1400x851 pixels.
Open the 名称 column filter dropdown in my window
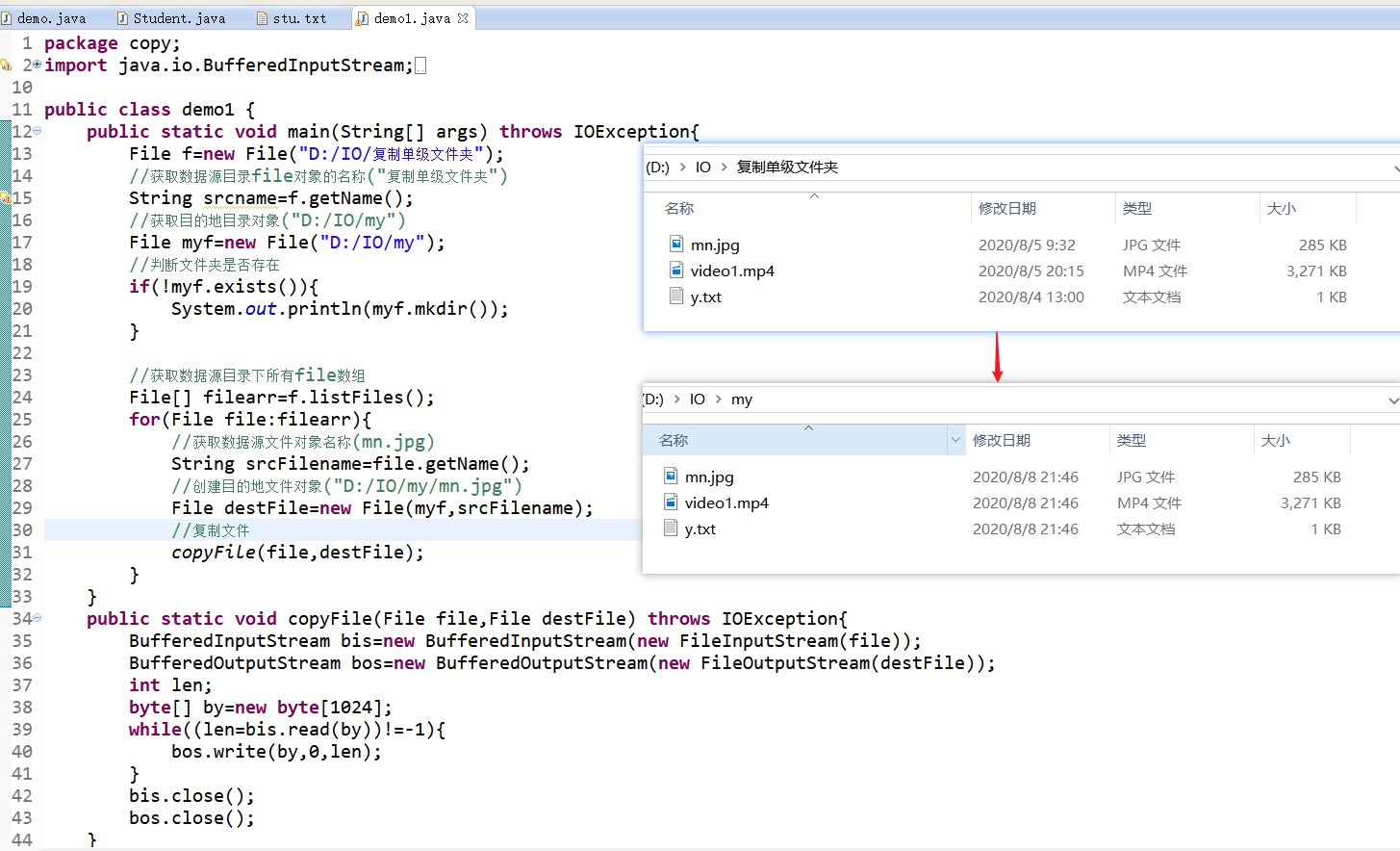(x=955, y=440)
